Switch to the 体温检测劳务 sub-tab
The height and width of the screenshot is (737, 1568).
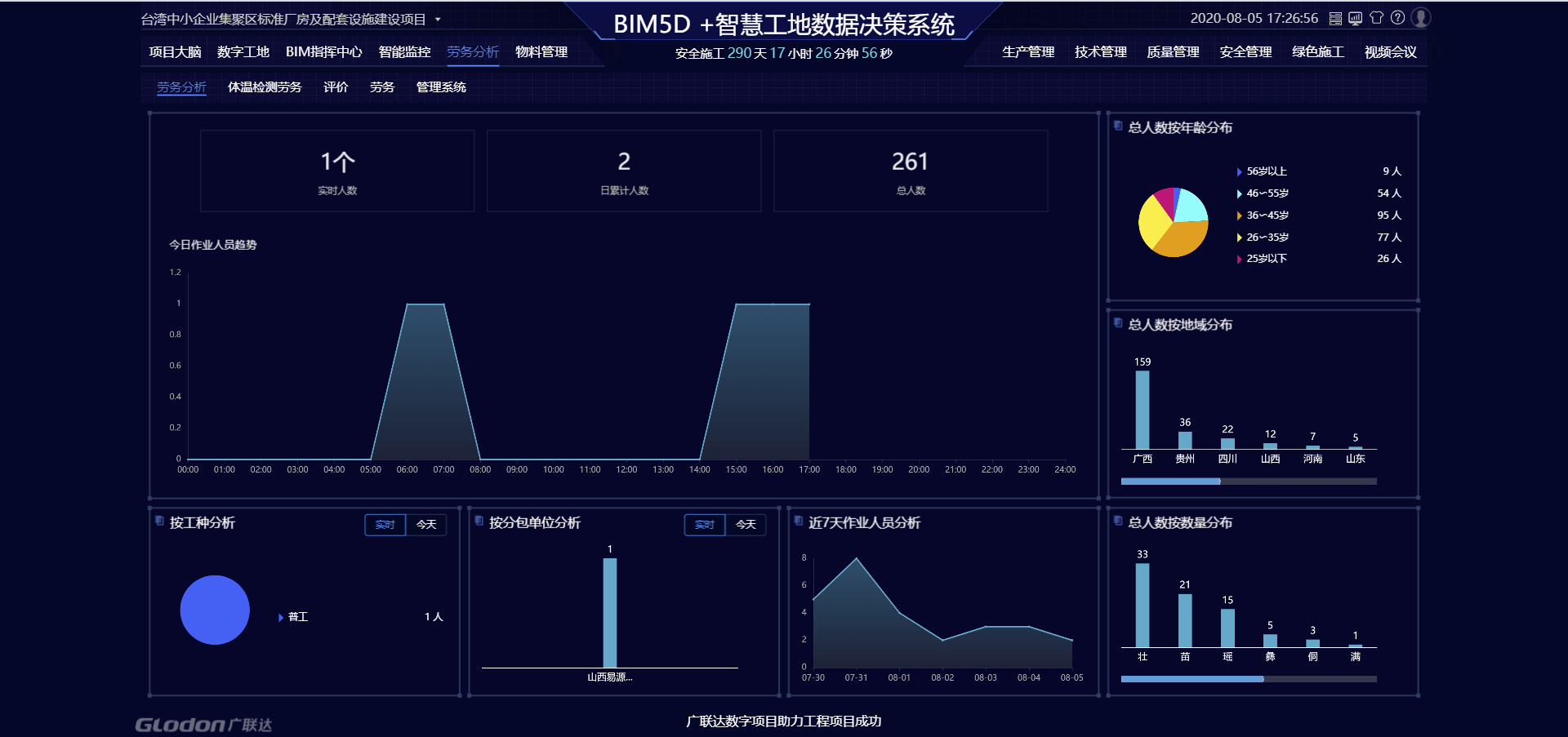[265, 87]
